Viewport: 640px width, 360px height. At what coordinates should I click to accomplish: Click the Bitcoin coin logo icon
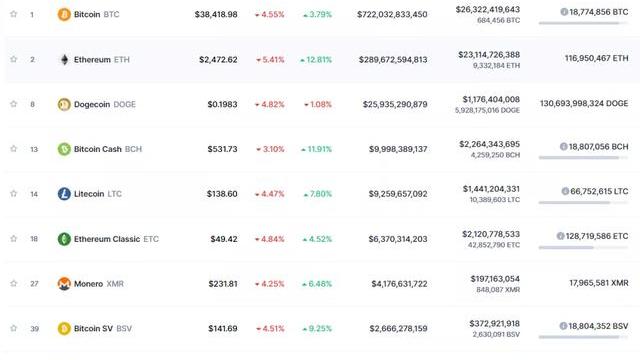[64, 15]
